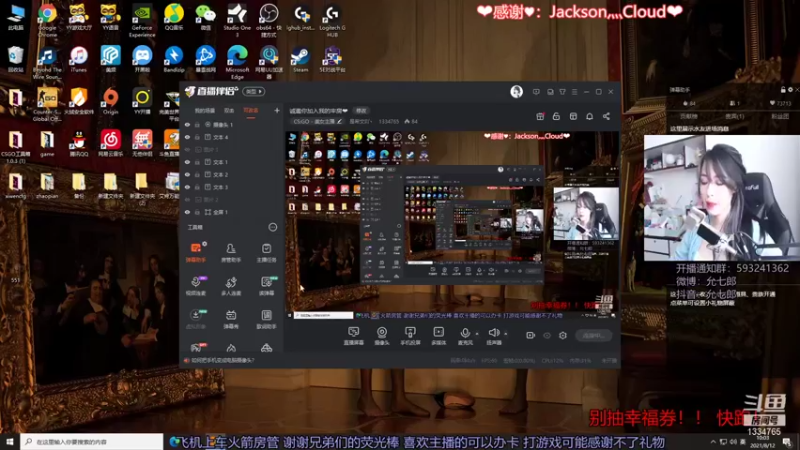
Task: Toggle the preview eye icon in bottom toolbar
Action: point(547,335)
